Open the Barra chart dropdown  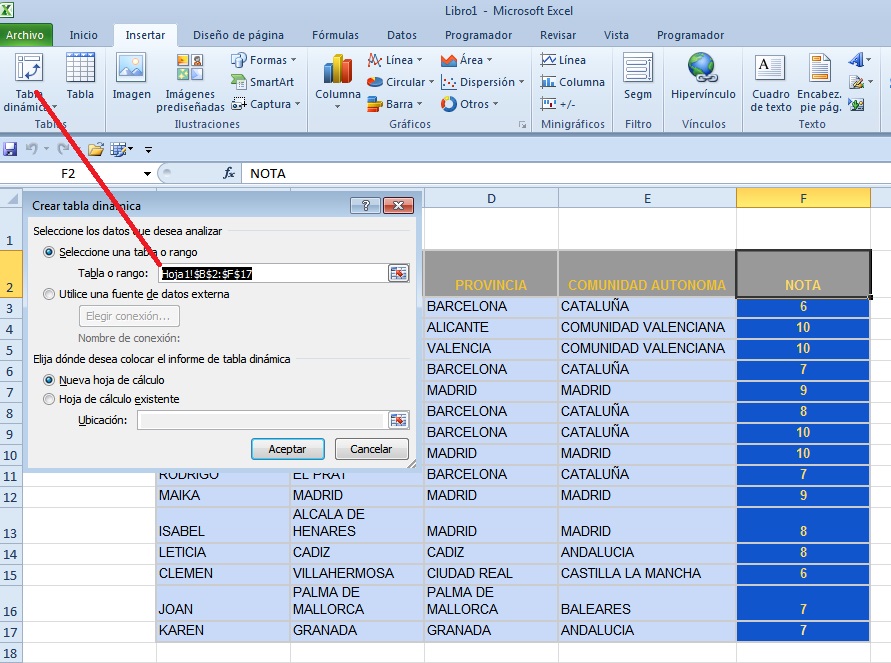click(395, 104)
